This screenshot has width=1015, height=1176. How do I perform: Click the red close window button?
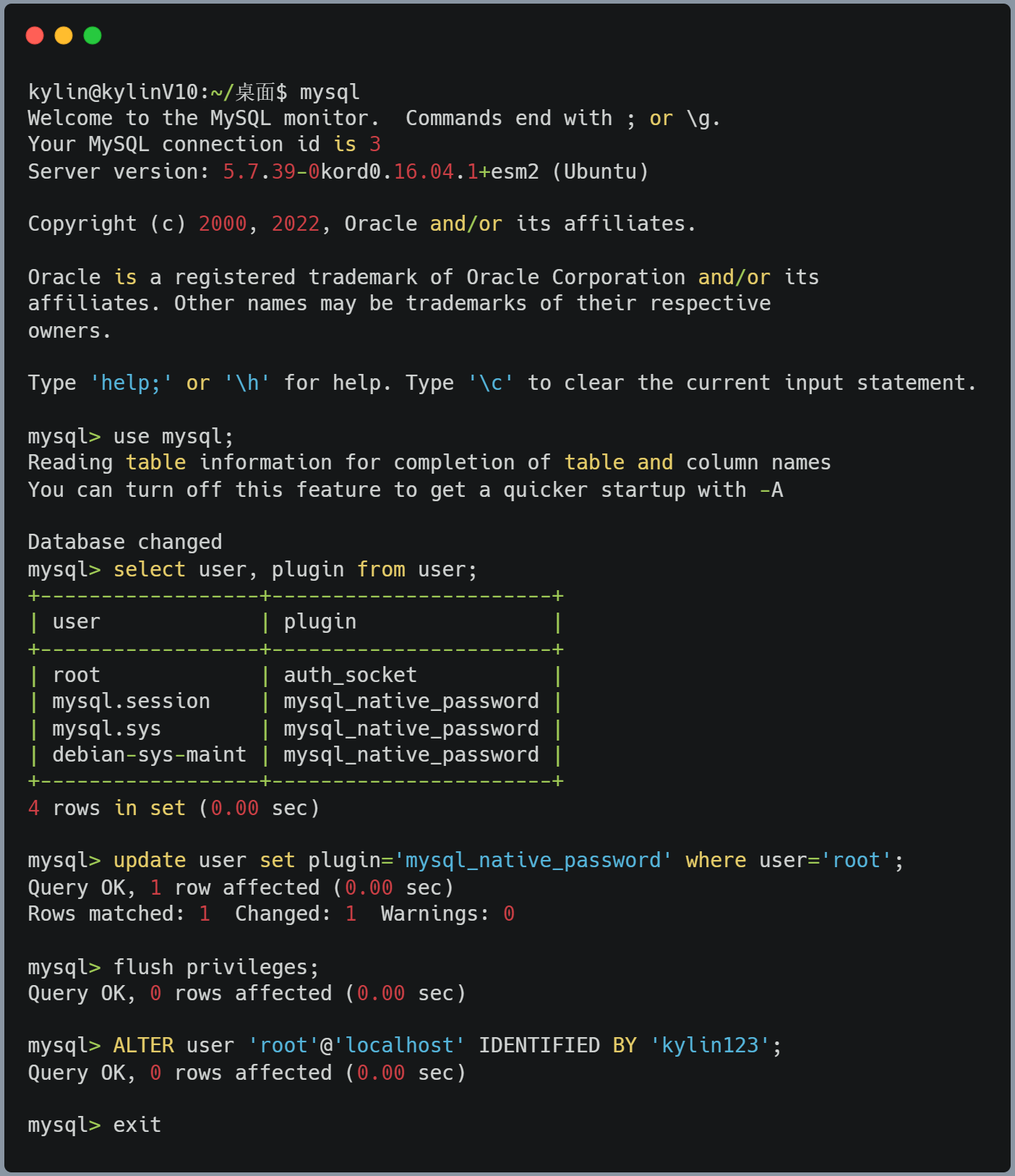(x=35, y=35)
